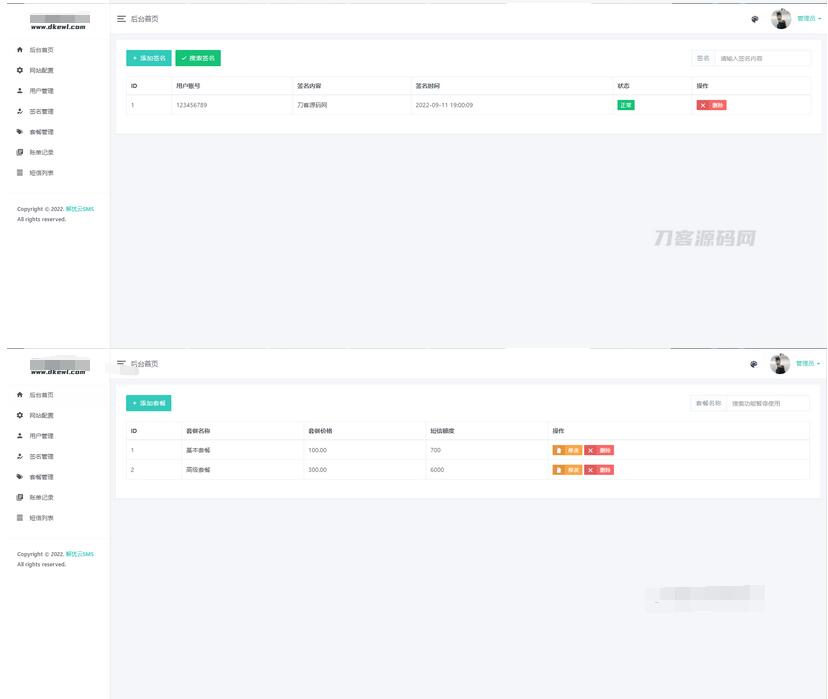Expand the 管理员 dropdown on the signature page
The image size is (828, 699).
coord(808,19)
